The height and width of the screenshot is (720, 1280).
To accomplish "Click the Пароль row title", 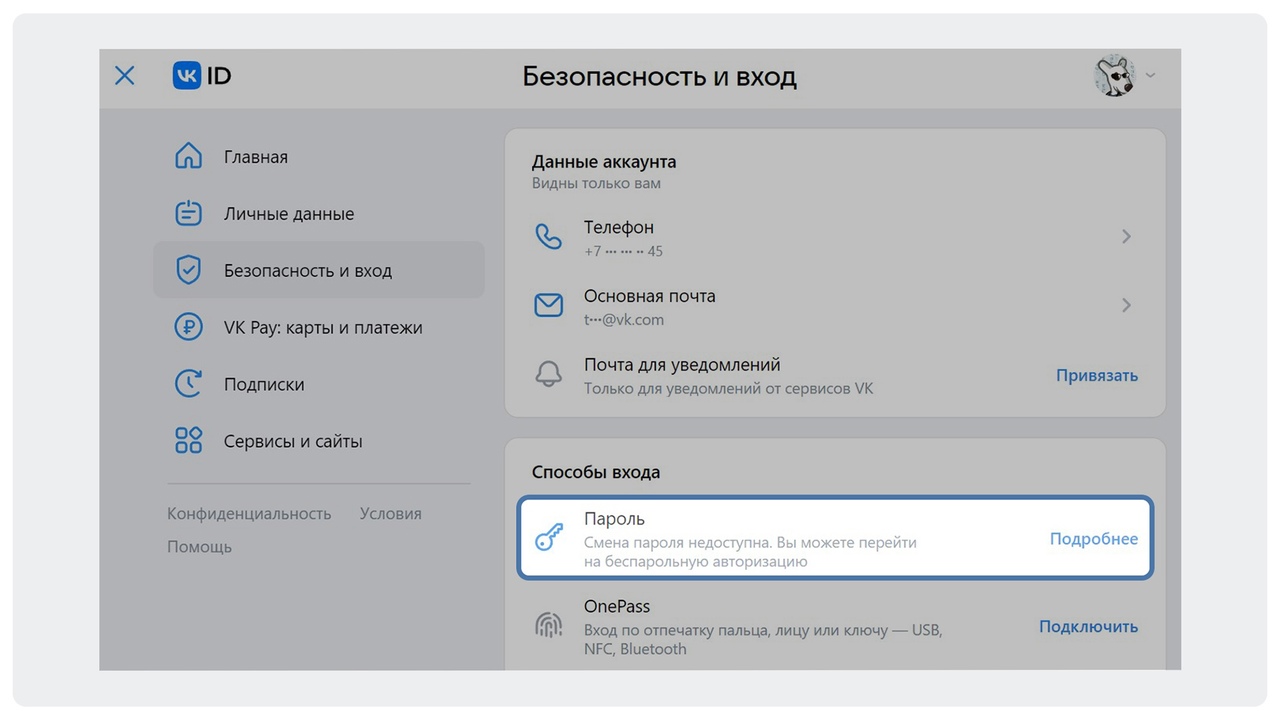I will [x=614, y=519].
